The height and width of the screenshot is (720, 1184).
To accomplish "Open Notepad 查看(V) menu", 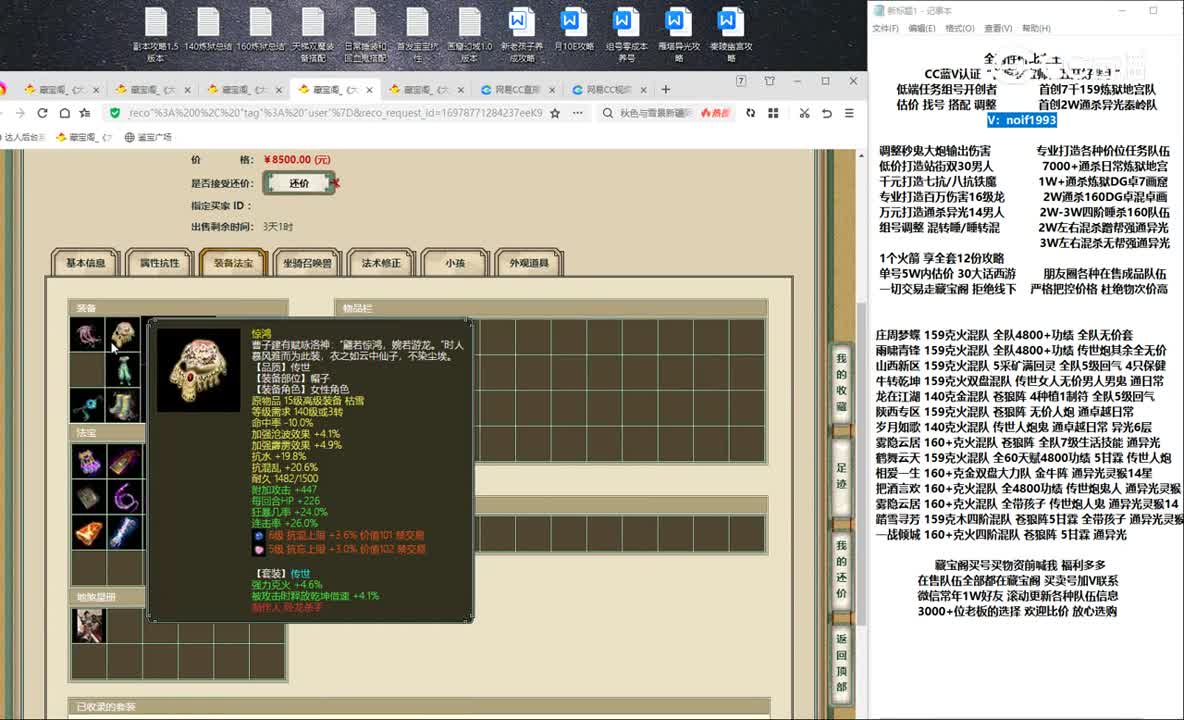I will point(997,29).
